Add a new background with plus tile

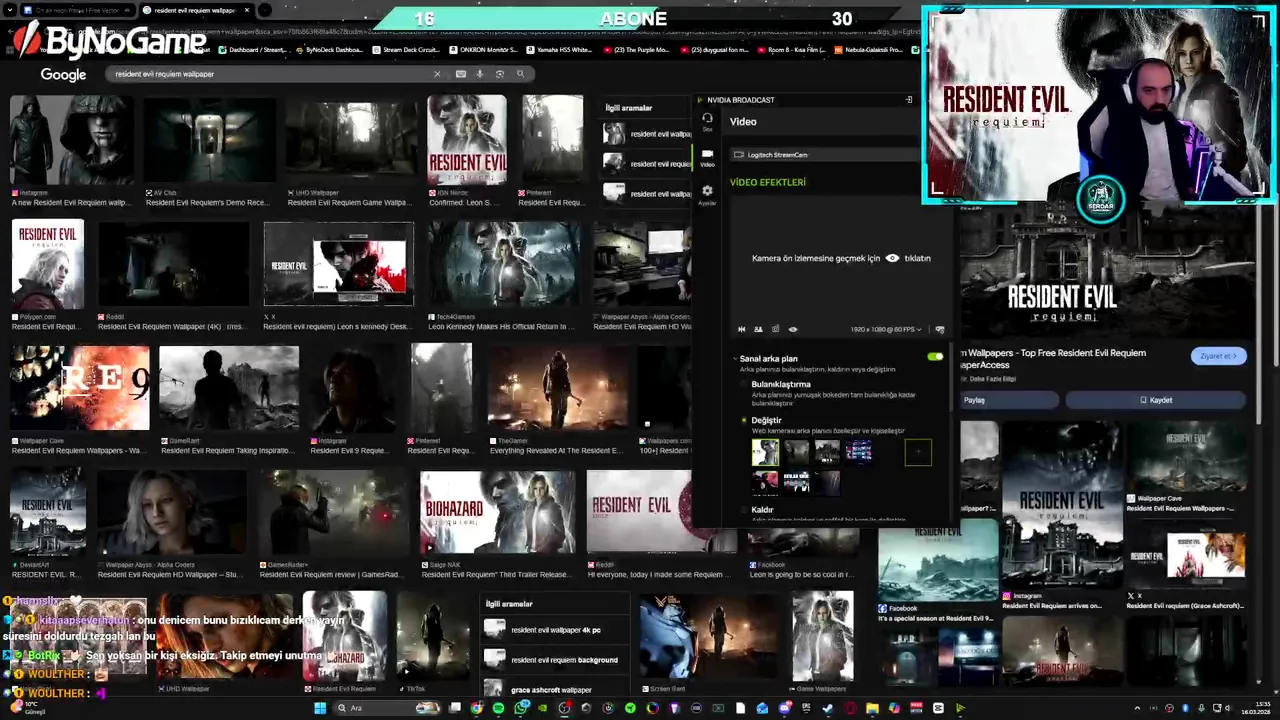coord(918,453)
